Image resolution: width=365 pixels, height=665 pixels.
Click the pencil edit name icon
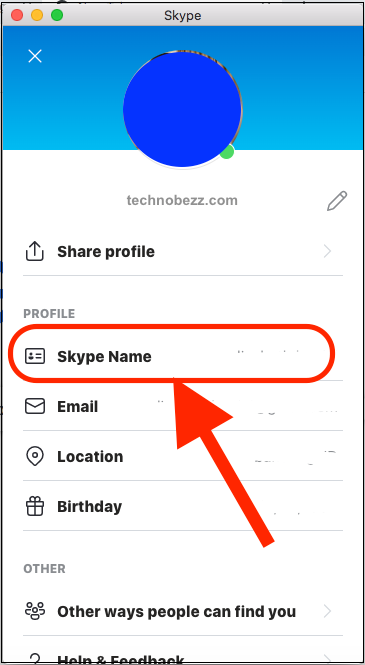tap(337, 201)
